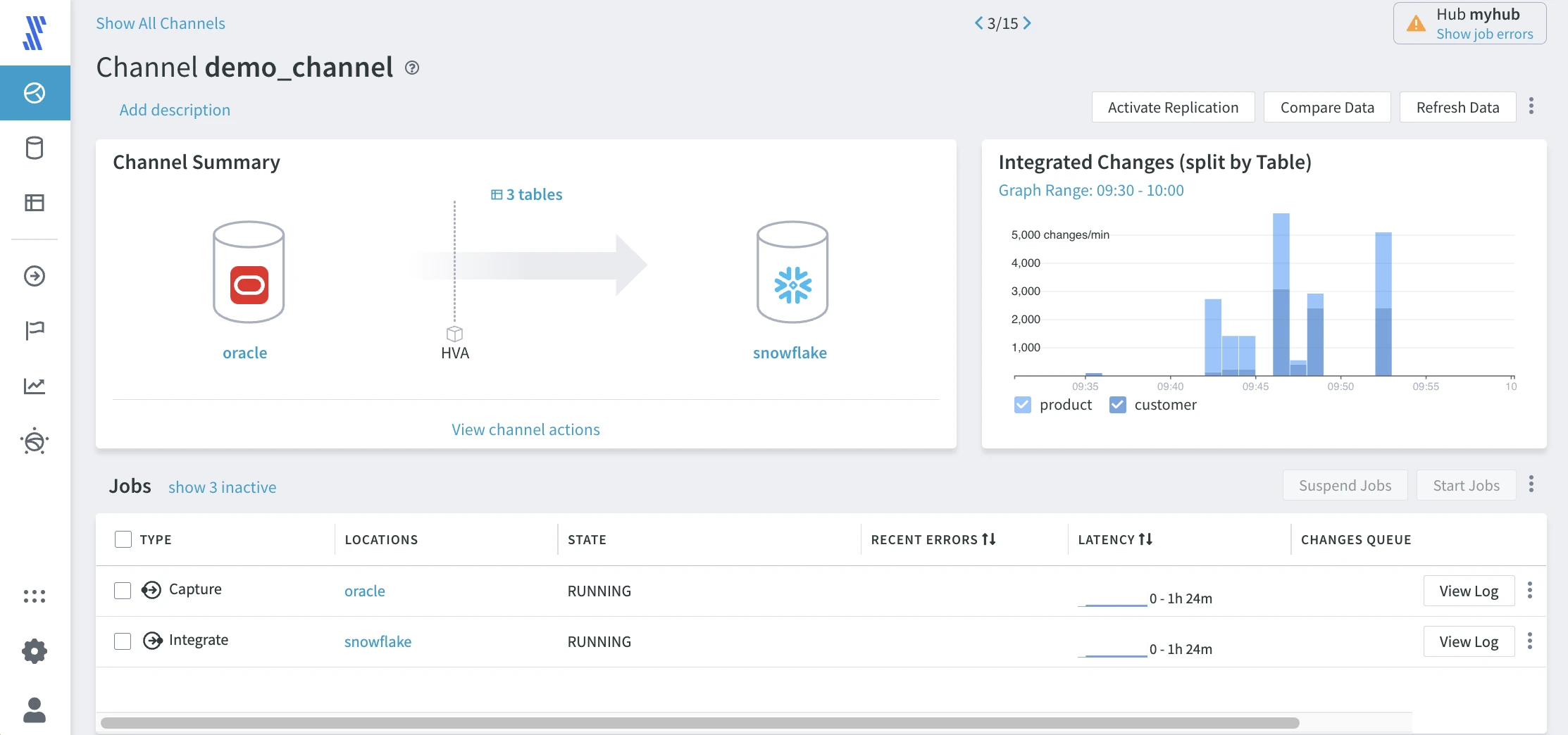The width and height of the screenshot is (1568, 735).
Task: Open the tables icon in sidebar
Action: coord(35,203)
